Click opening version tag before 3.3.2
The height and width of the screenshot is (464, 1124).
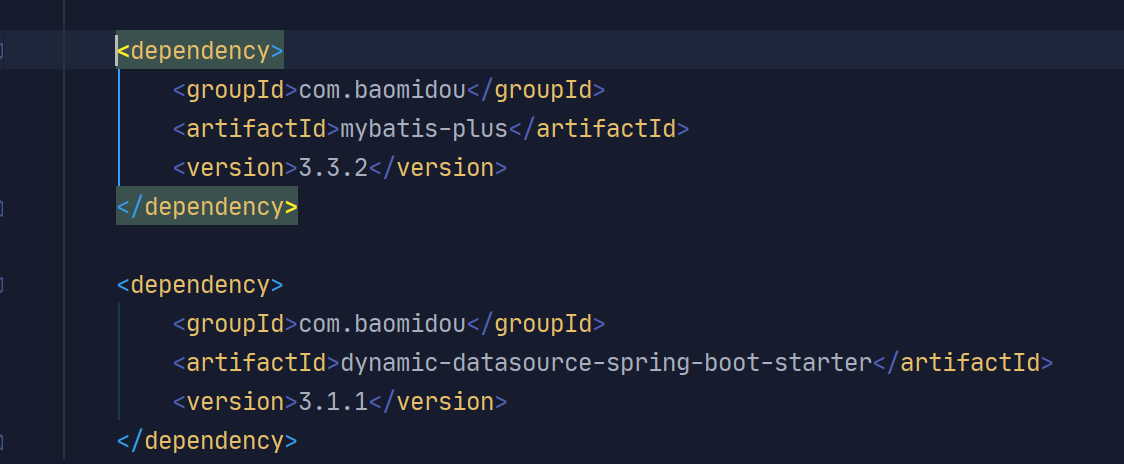click(235, 168)
